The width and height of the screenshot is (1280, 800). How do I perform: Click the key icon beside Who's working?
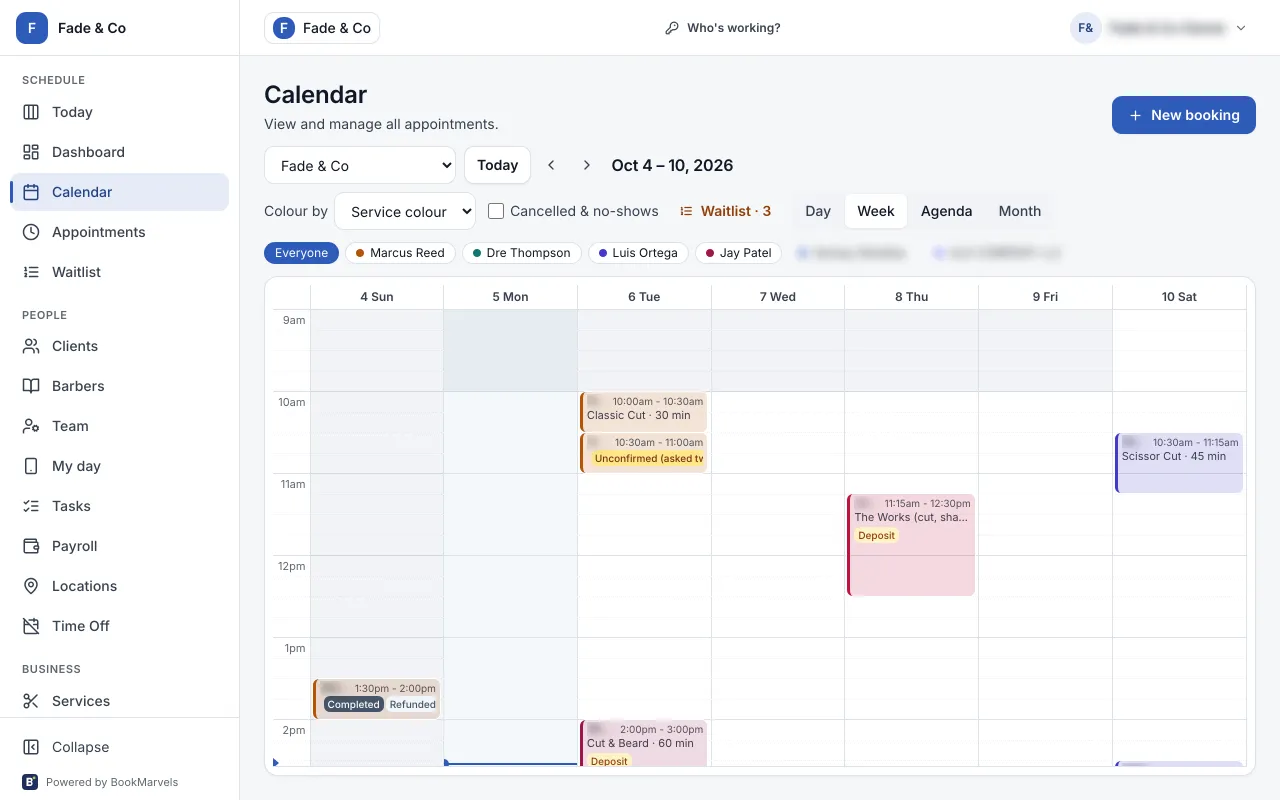(672, 28)
